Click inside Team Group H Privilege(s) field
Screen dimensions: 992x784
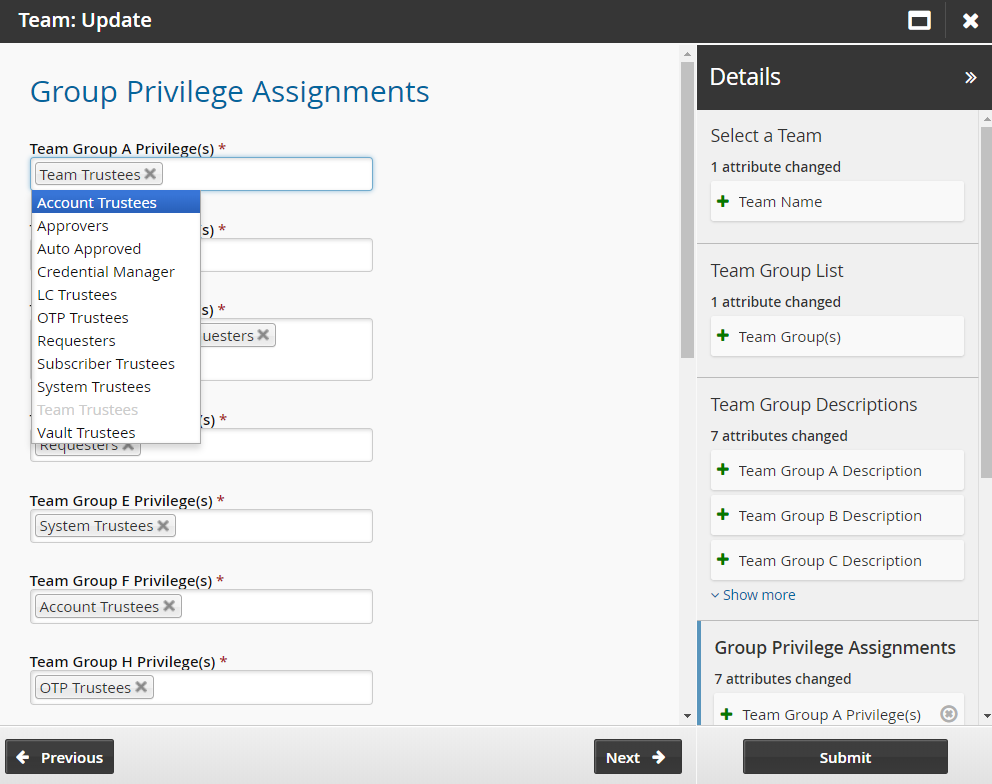point(260,688)
